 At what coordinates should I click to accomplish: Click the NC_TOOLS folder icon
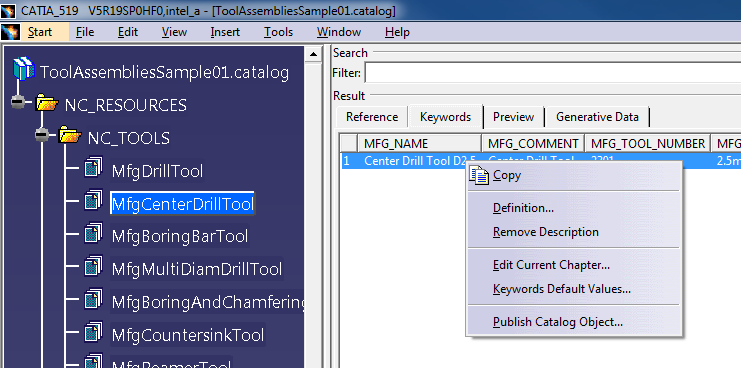pos(71,135)
